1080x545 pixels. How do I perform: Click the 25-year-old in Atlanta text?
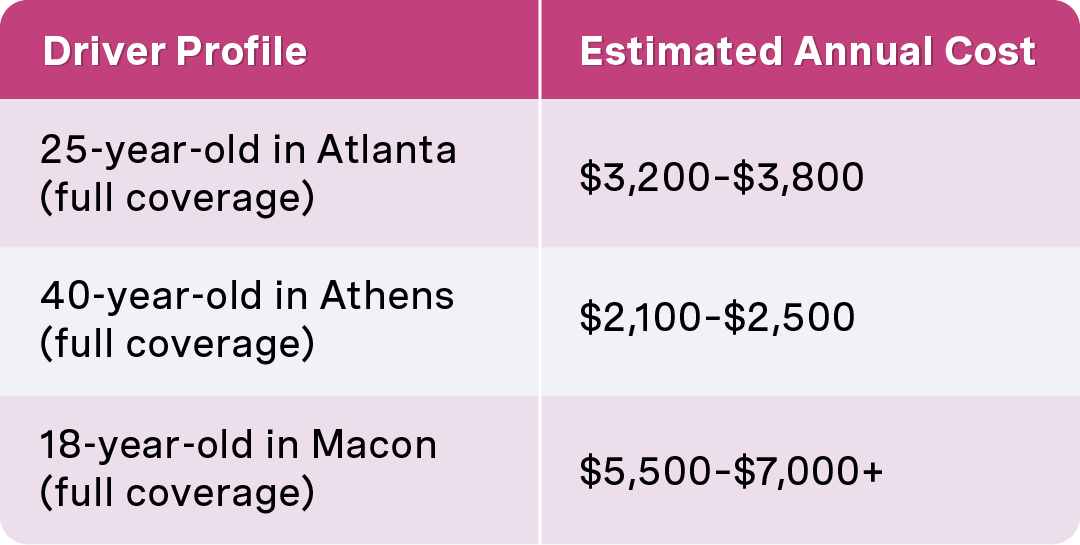point(248,150)
